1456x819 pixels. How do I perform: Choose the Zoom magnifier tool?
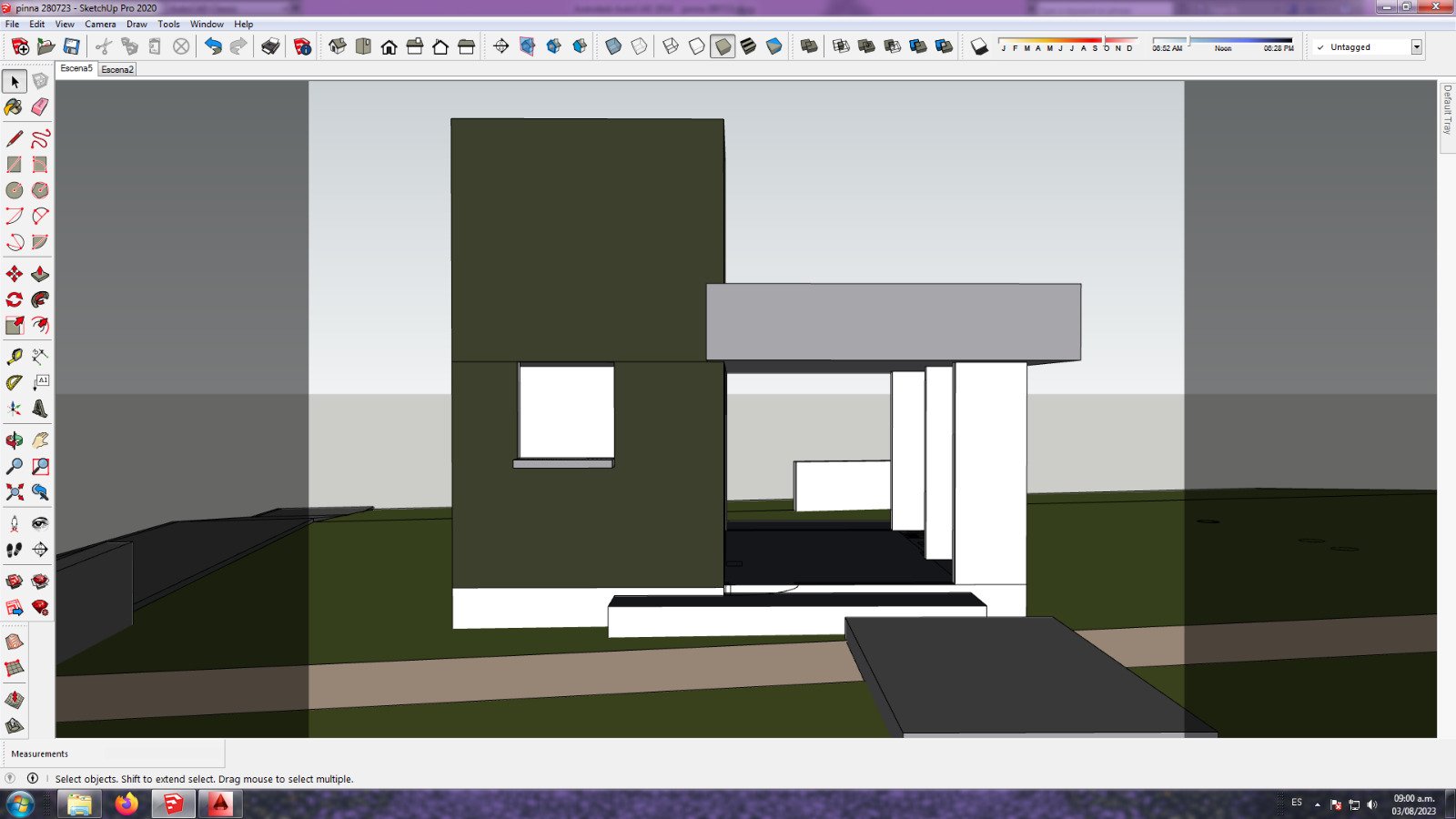[15, 466]
